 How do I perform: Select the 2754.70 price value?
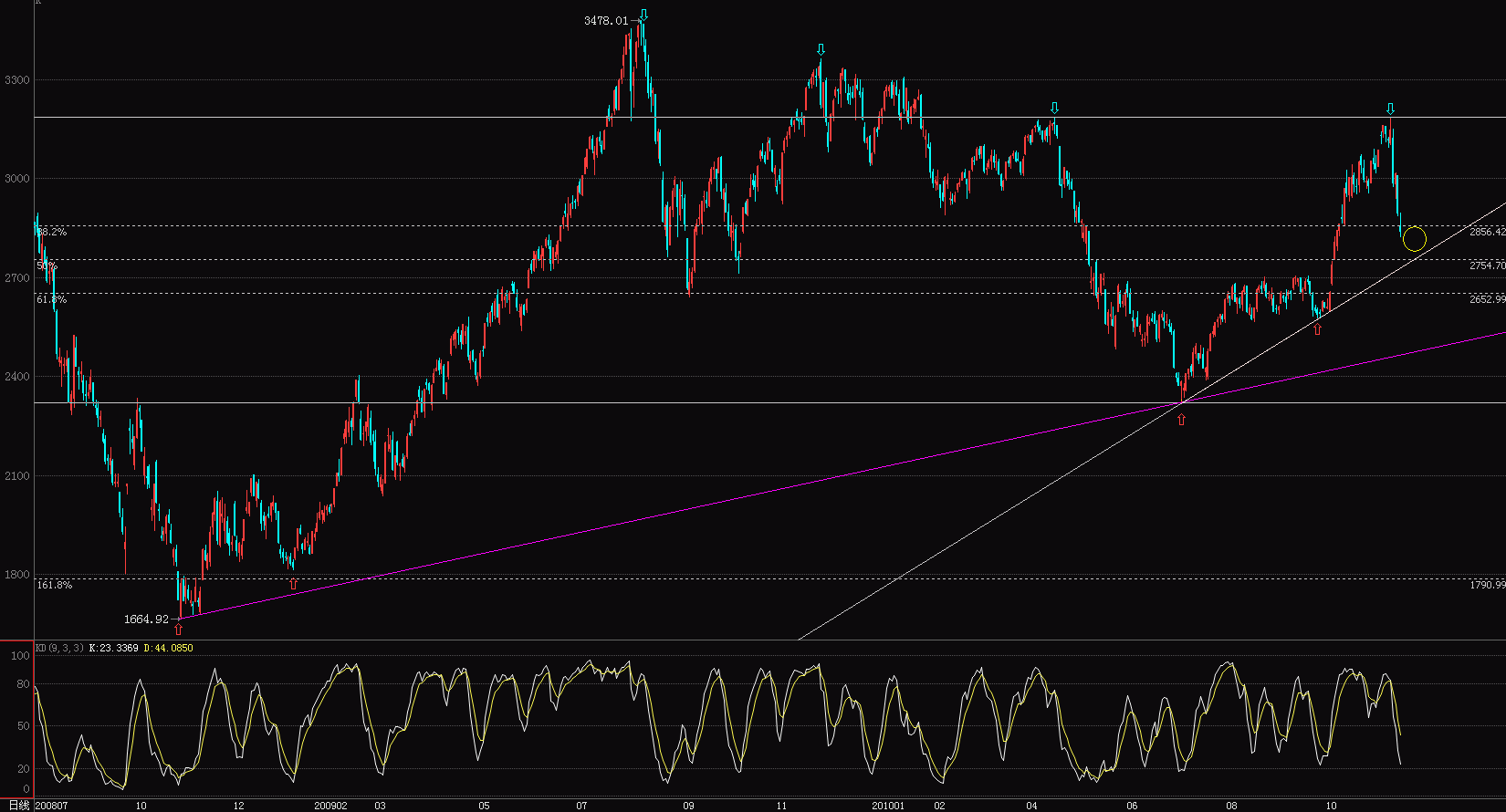click(1488, 265)
